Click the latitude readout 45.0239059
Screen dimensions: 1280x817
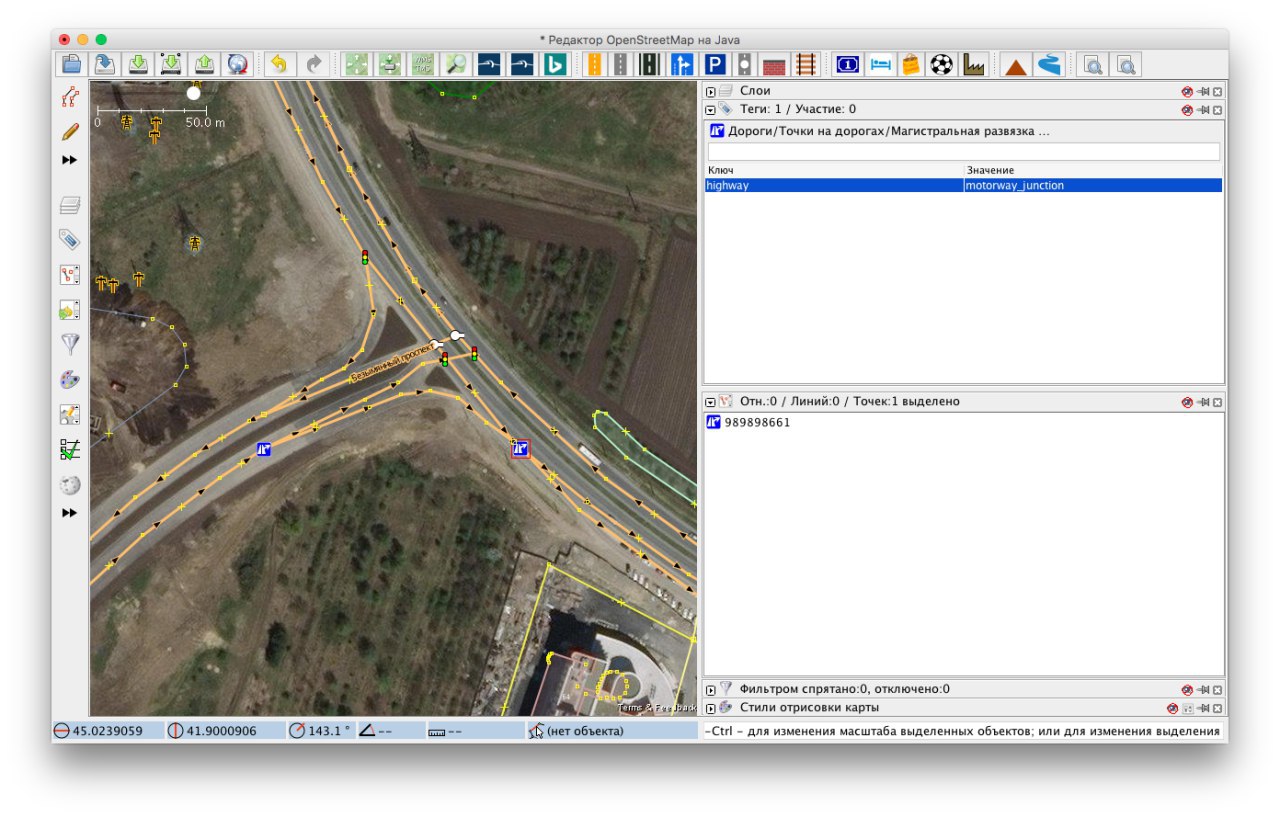[107, 731]
